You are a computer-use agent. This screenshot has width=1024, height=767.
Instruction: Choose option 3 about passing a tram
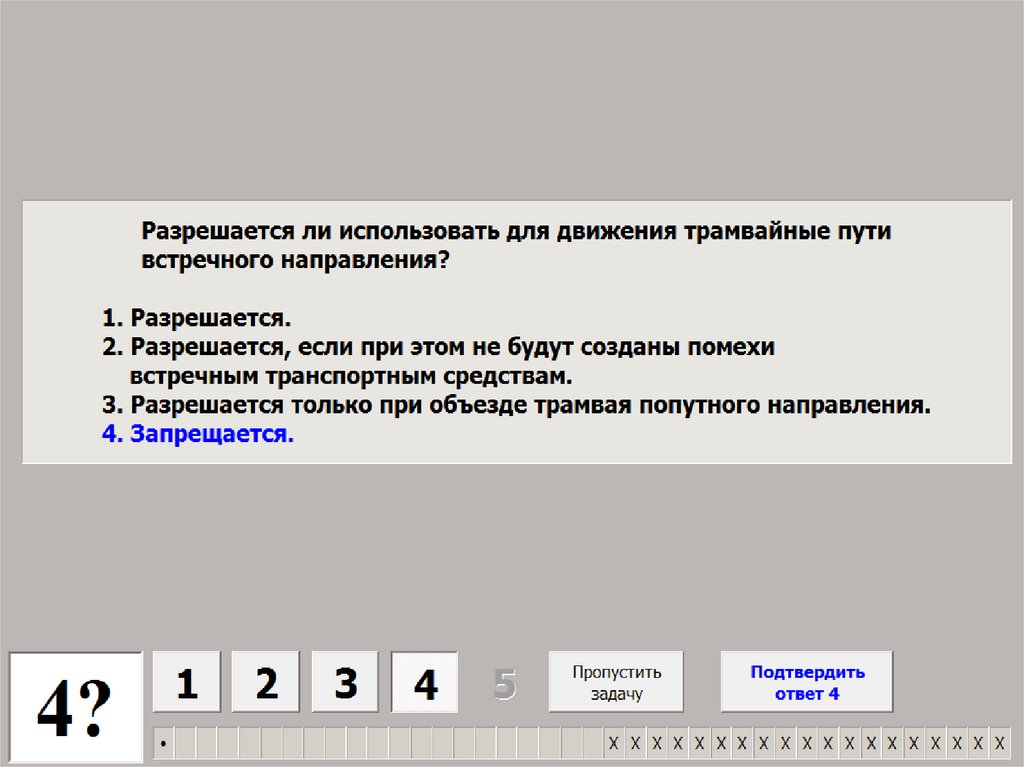coord(516,406)
